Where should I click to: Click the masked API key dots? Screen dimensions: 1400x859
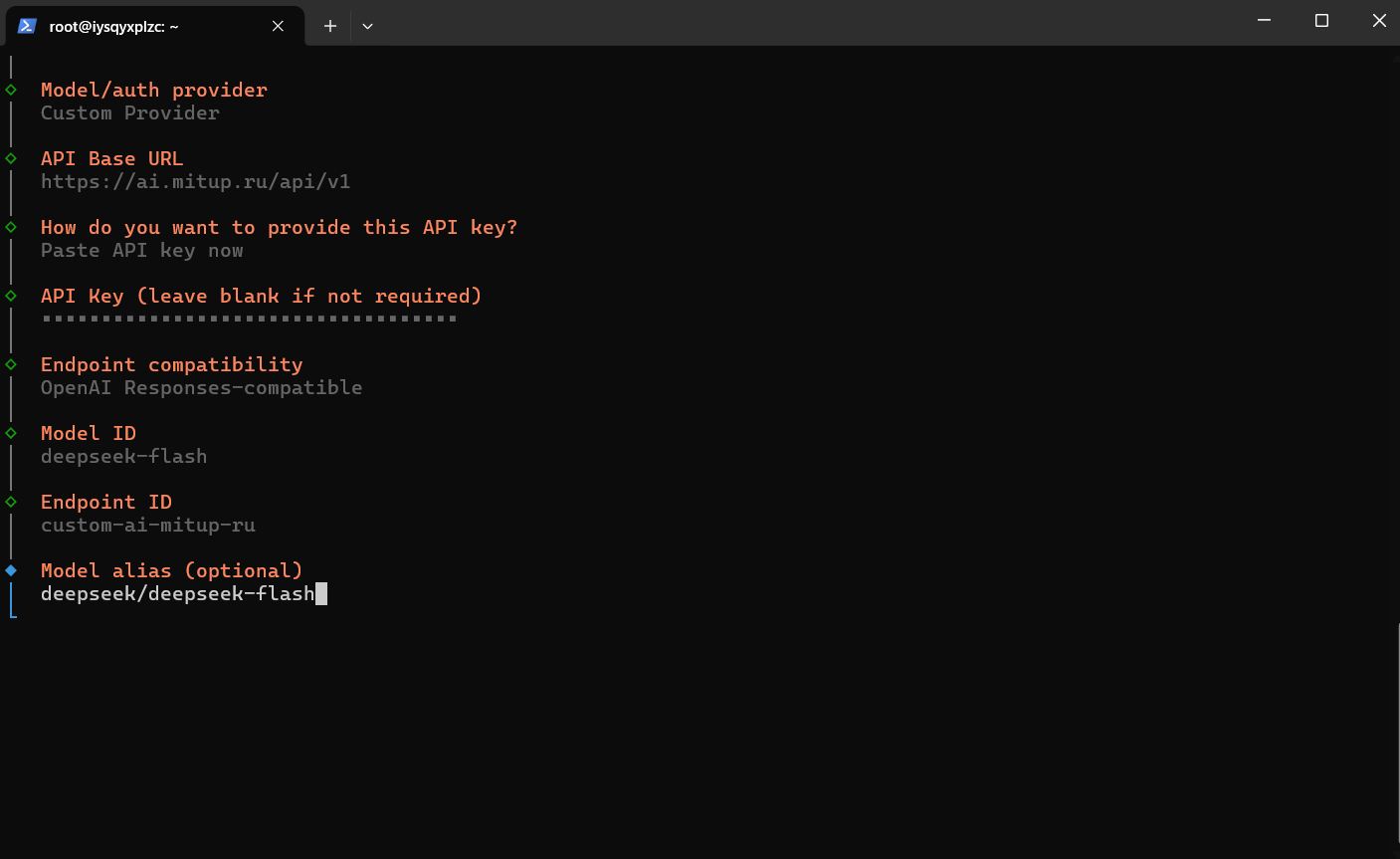[249, 319]
